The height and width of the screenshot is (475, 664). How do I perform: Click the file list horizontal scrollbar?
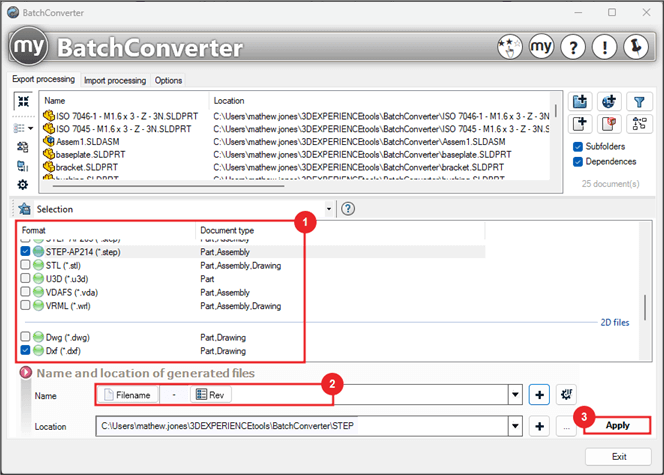click(169, 185)
